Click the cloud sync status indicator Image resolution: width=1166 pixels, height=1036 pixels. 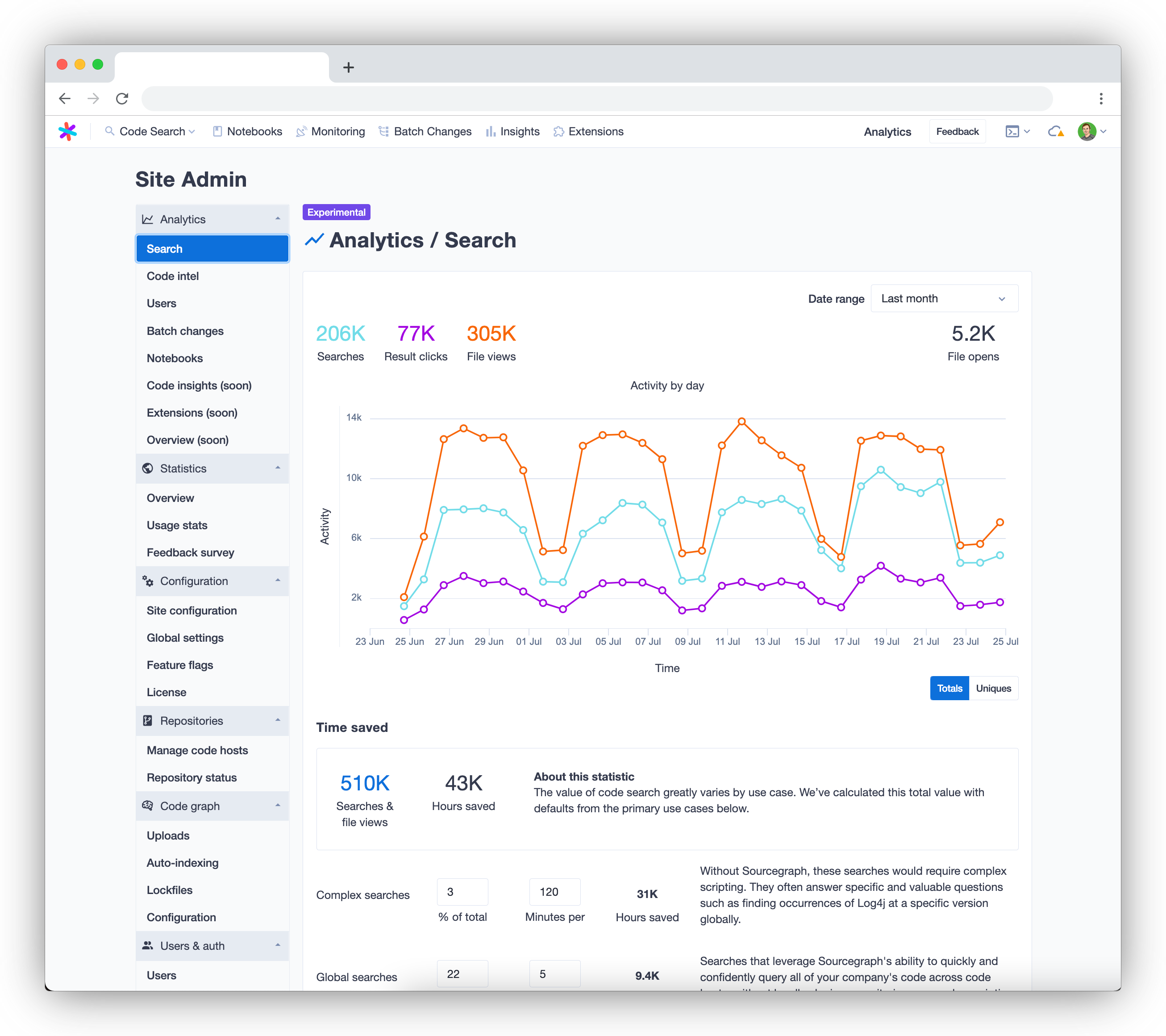tap(1055, 131)
